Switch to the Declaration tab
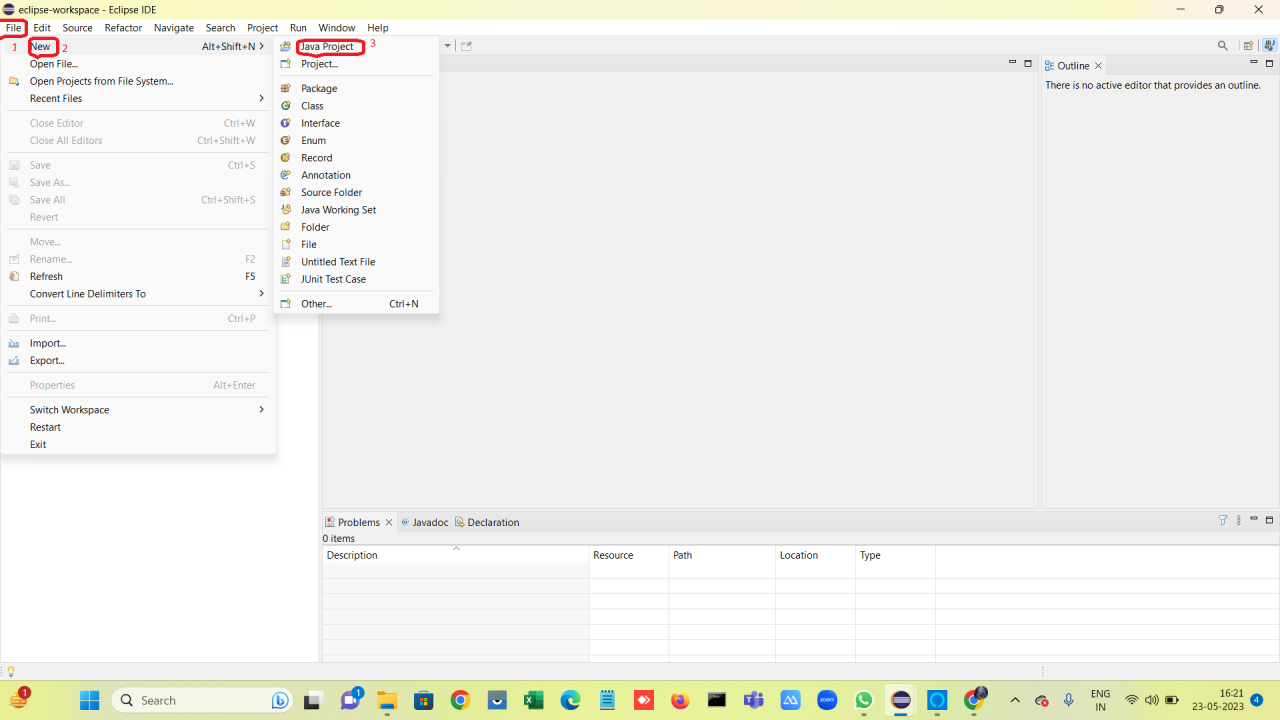 487,522
